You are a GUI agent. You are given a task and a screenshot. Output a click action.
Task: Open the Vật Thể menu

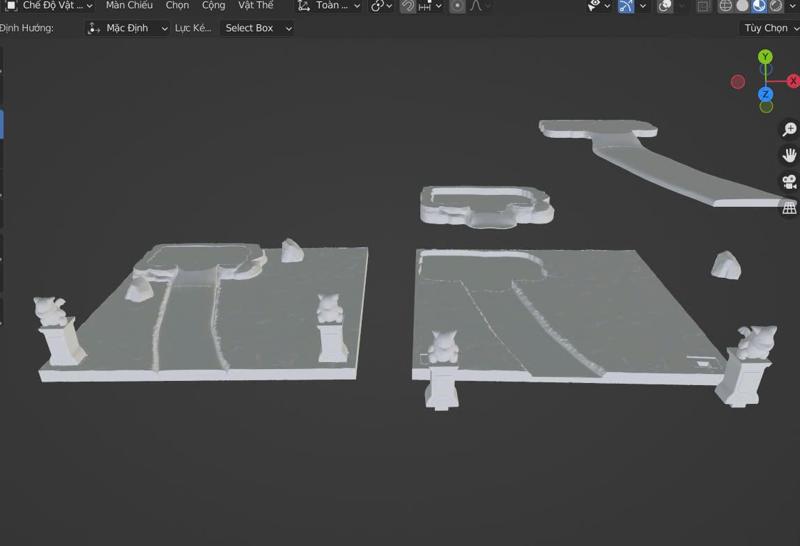click(255, 6)
